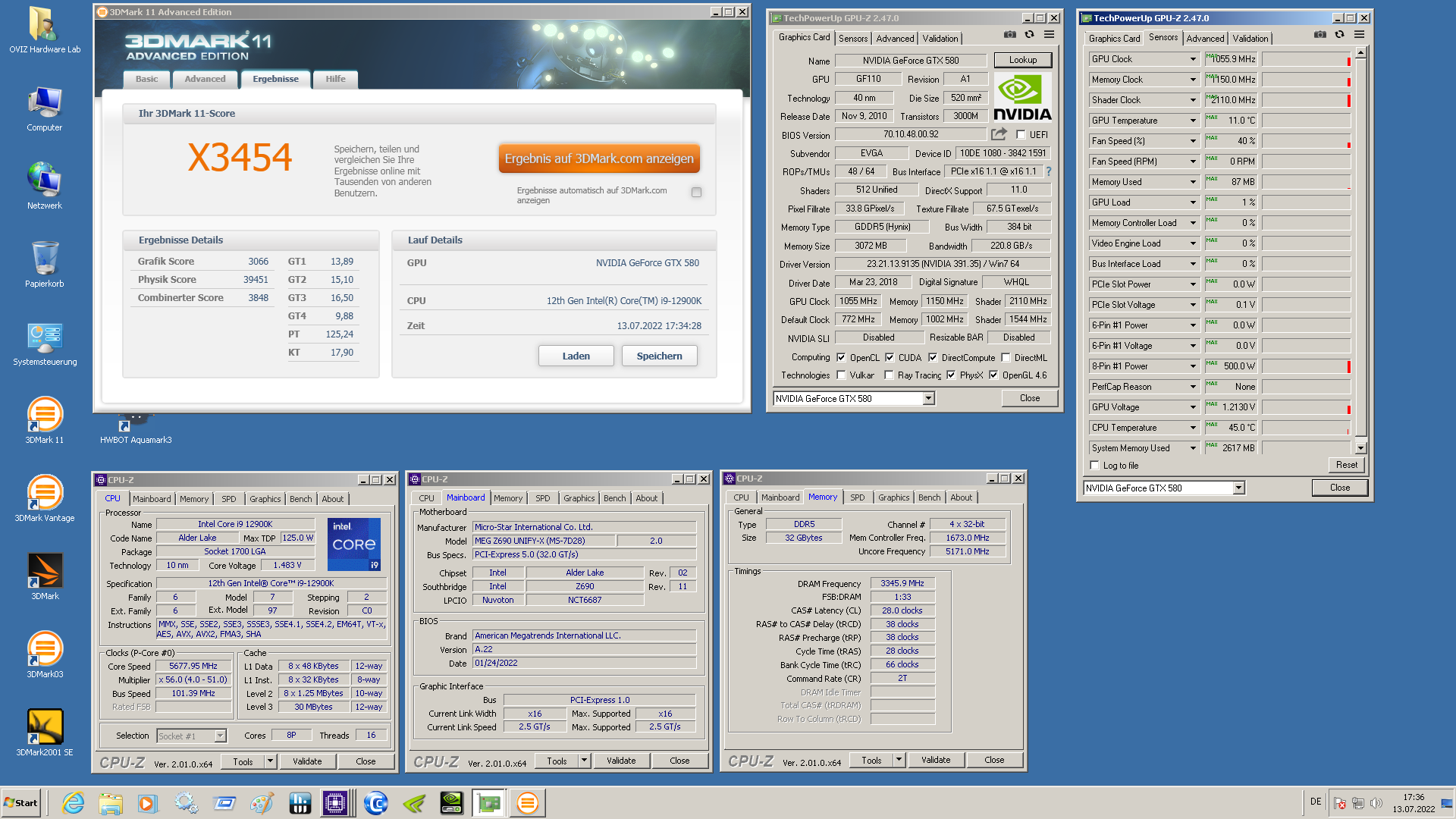Viewport: 1456px width, 819px height.
Task: Toggle OpenCL checkbox in GPU-Z
Action: click(840, 357)
